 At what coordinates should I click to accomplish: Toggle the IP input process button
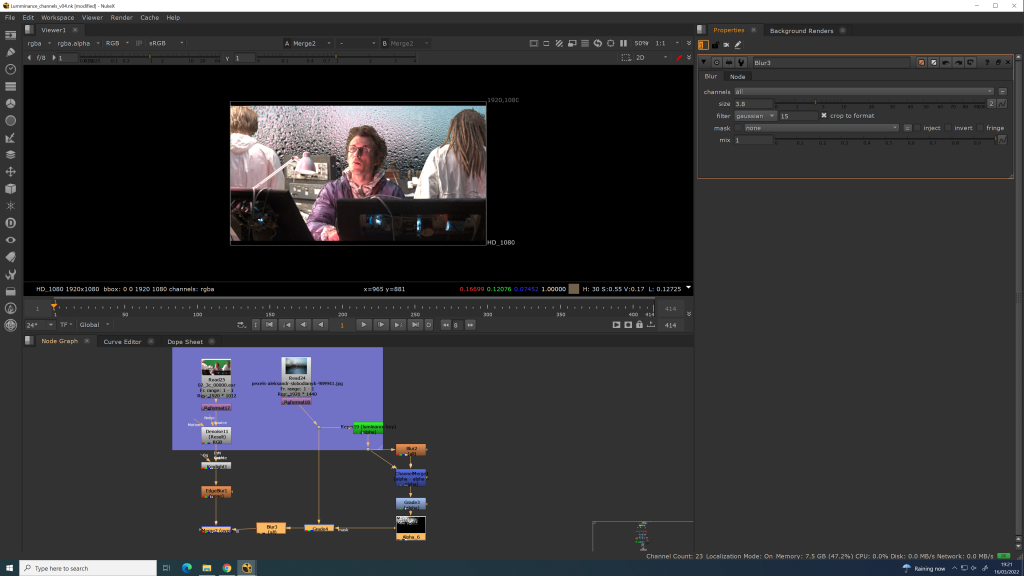(138, 43)
